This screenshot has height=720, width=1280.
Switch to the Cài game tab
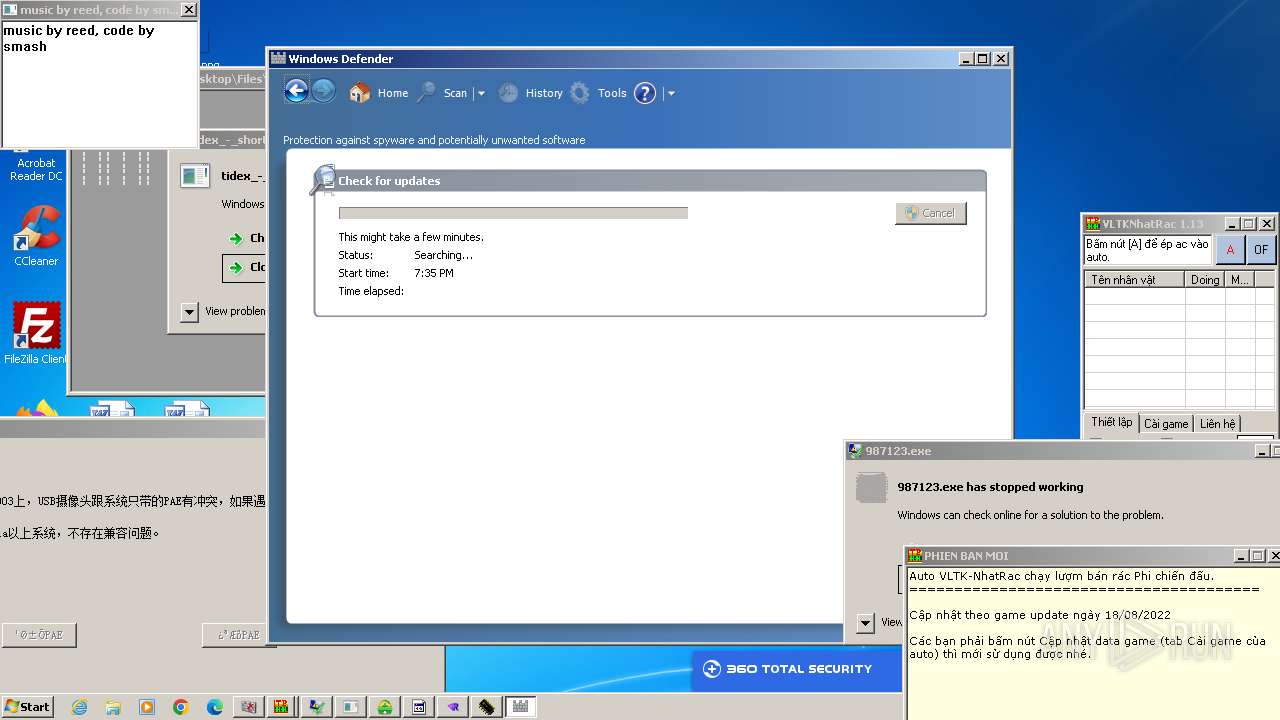tap(1166, 424)
